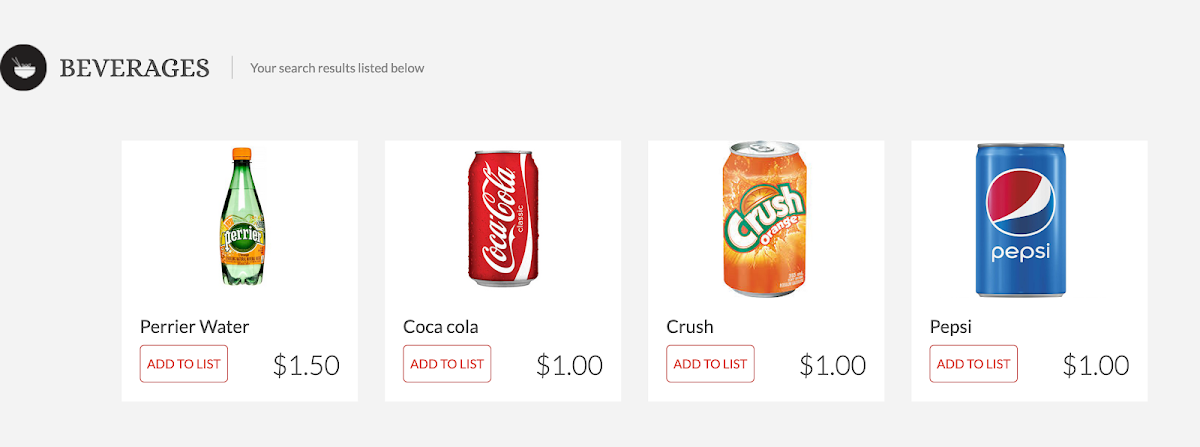The height and width of the screenshot is (447, 1200).
Task: Click the Beverages bowl category icon
Action: click(23, 68)
